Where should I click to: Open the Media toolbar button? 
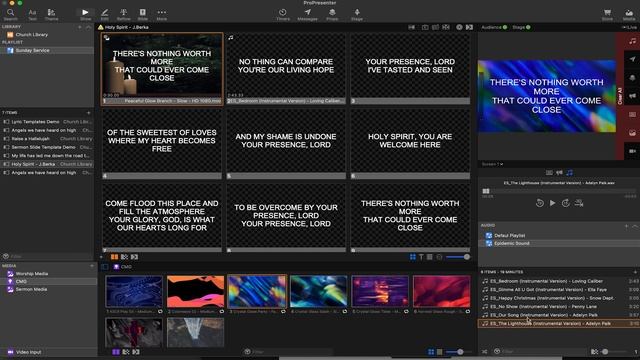[x=629, y=14]
